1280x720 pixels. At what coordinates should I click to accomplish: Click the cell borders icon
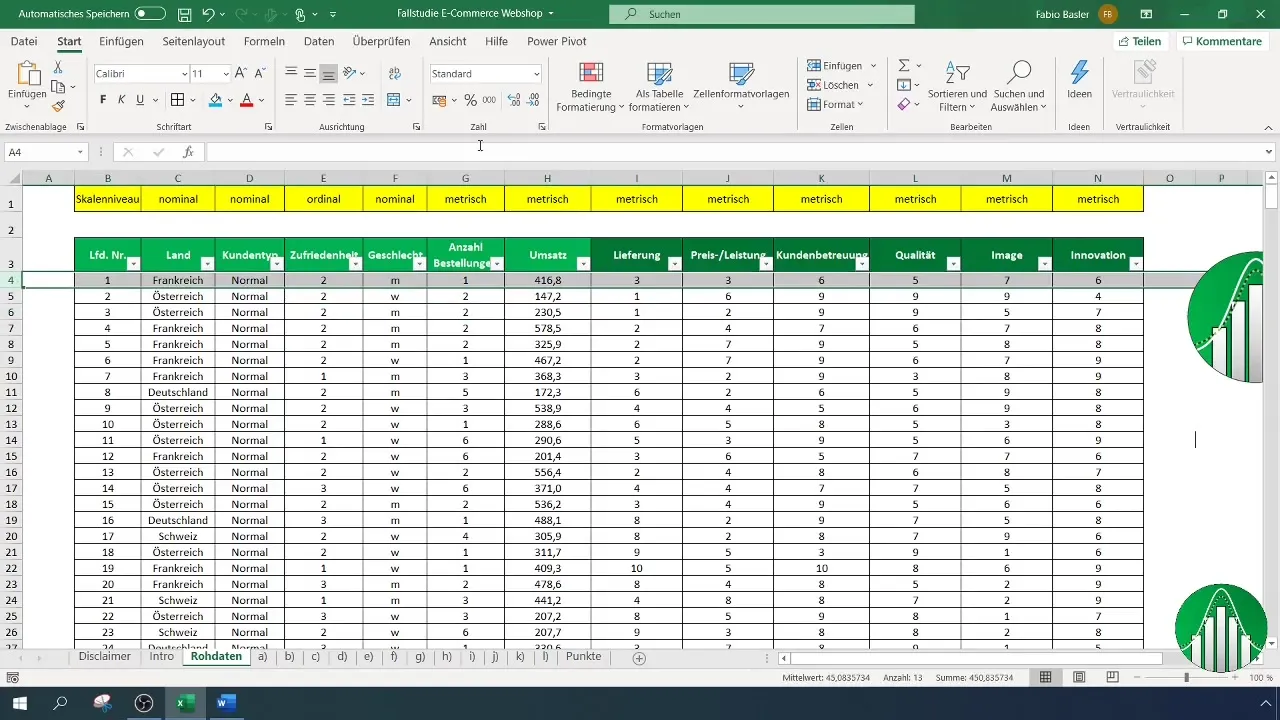177,100
